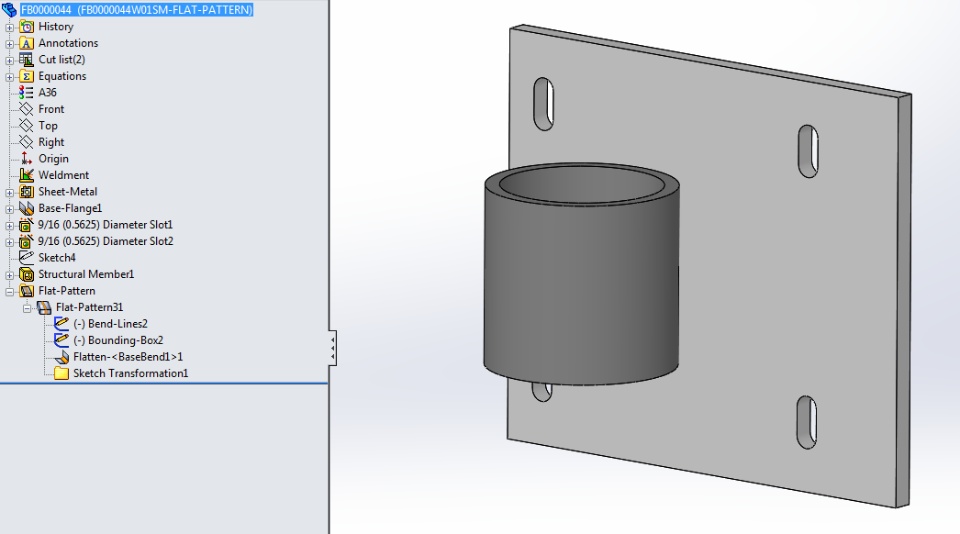This screenshot has height=534, width=960.
Task: Expand the Structural Member1 node
Action: [9, 276]
